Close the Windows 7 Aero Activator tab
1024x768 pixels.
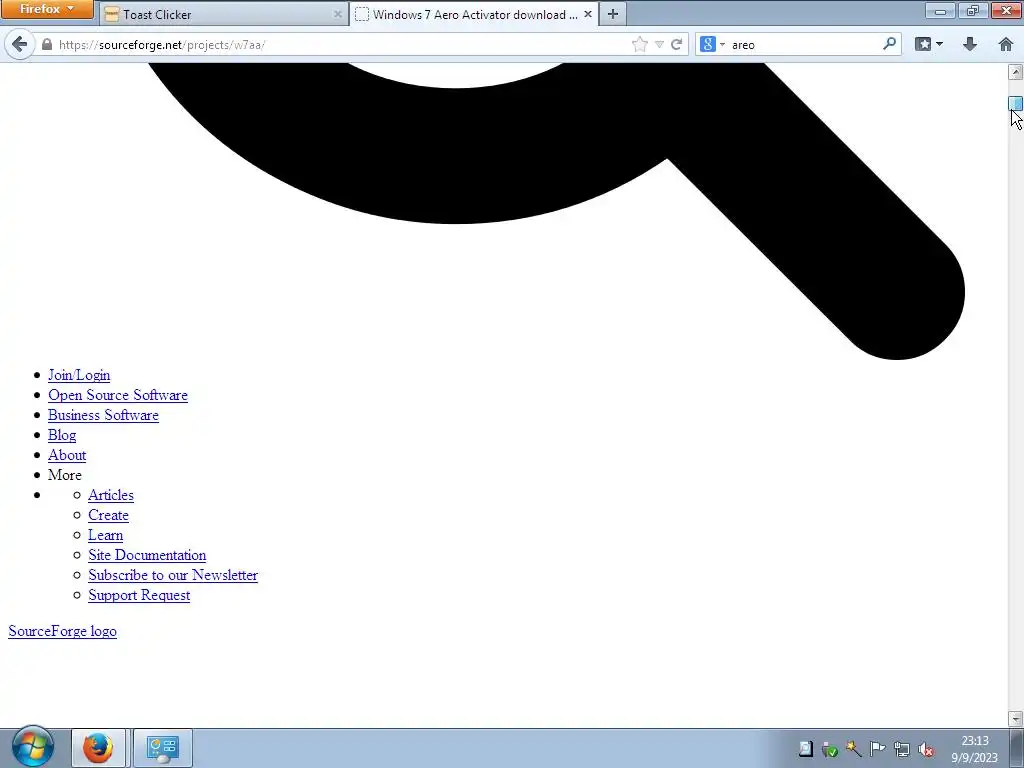coord(587,14)
